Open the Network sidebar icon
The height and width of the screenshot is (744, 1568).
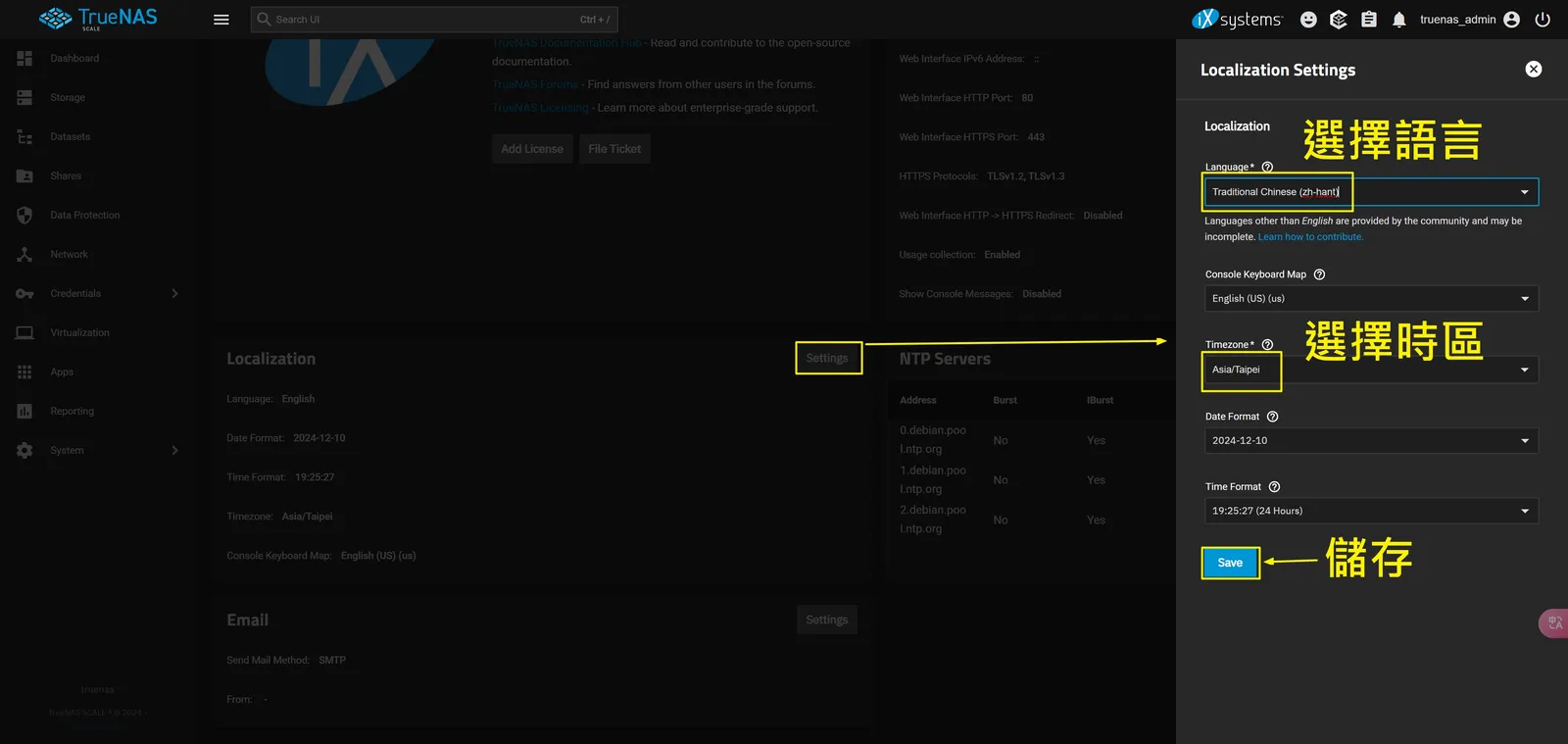point(24,255)
